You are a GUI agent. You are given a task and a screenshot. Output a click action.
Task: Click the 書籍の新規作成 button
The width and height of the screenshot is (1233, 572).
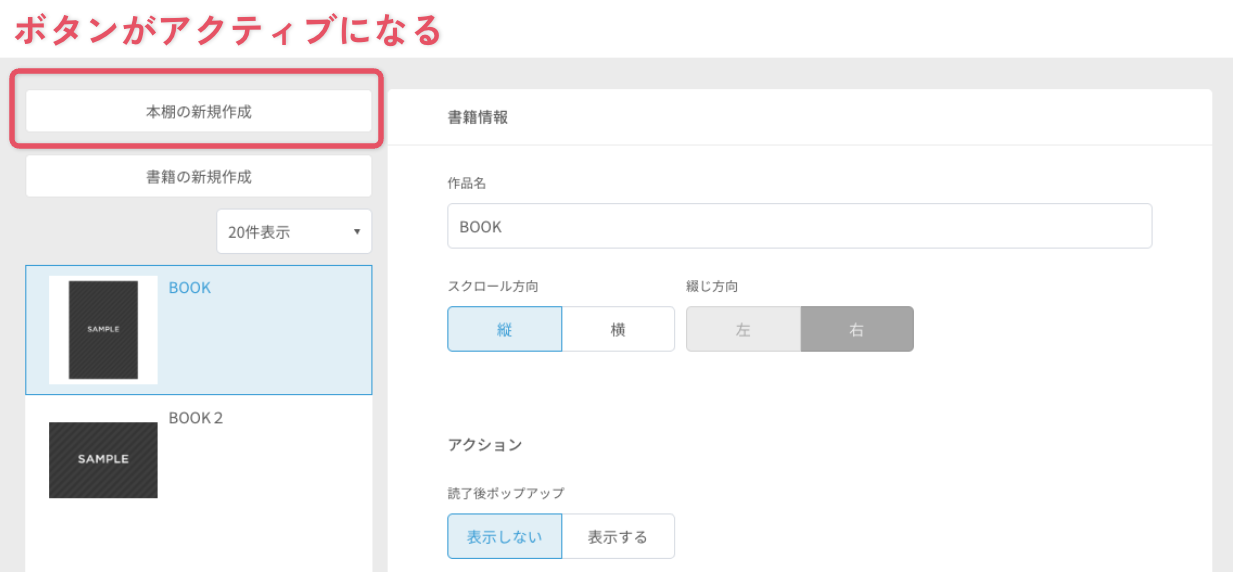[198, 177]
